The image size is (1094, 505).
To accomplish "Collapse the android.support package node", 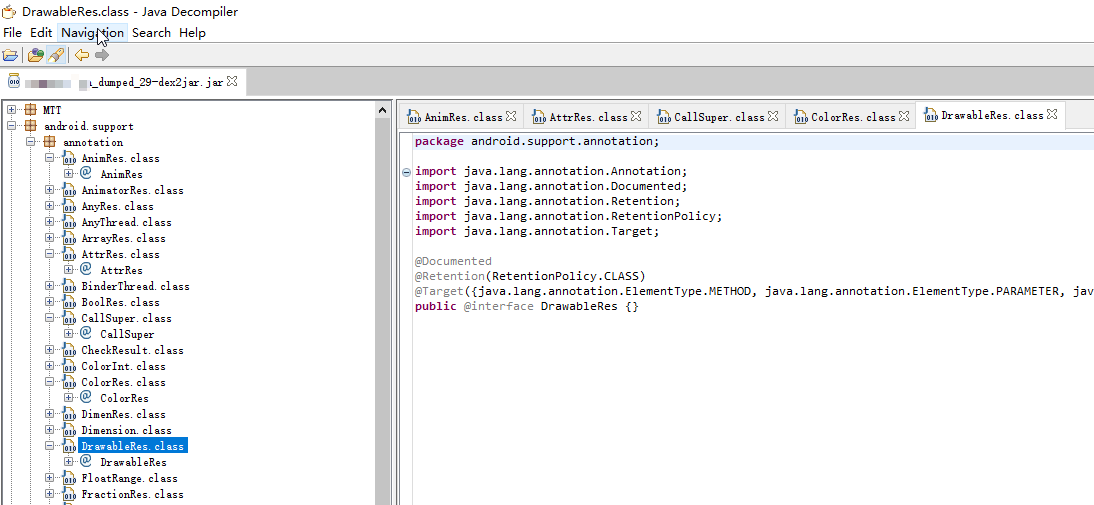I will click(x=12, y=126).
